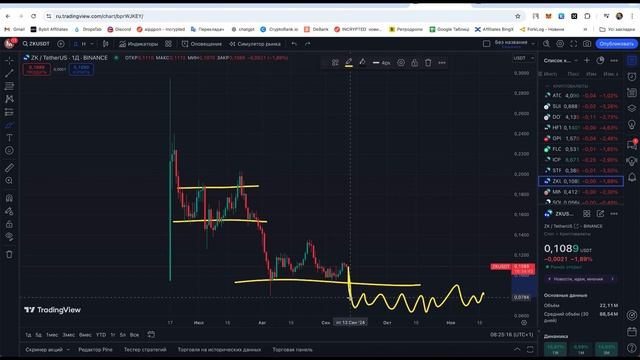The height and width of the screenshot is (360, 640).
Task: Open the notifications bell in right sidebar
Action: [632, 177]
